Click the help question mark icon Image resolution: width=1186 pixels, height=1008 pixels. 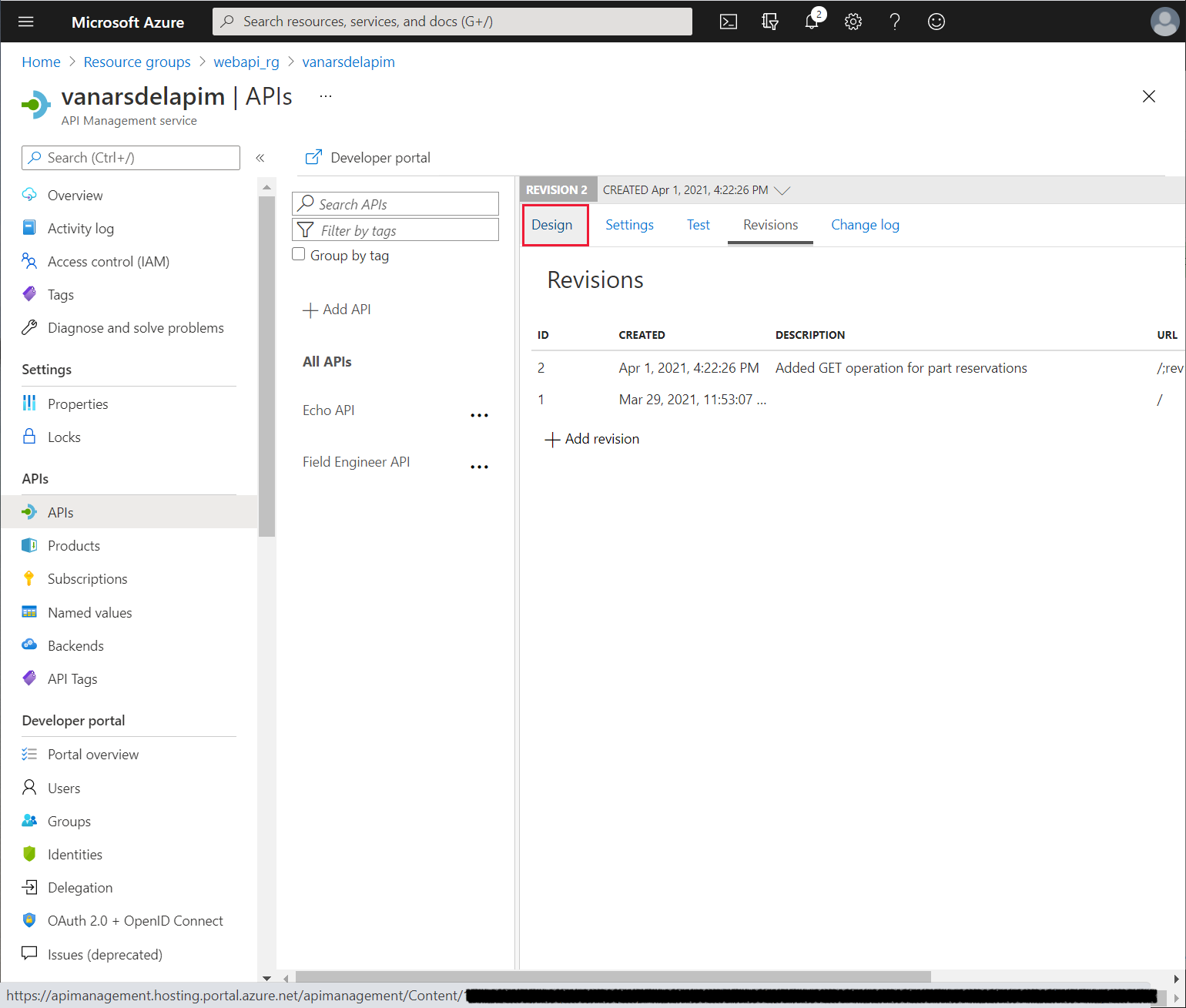coord(894,22)
